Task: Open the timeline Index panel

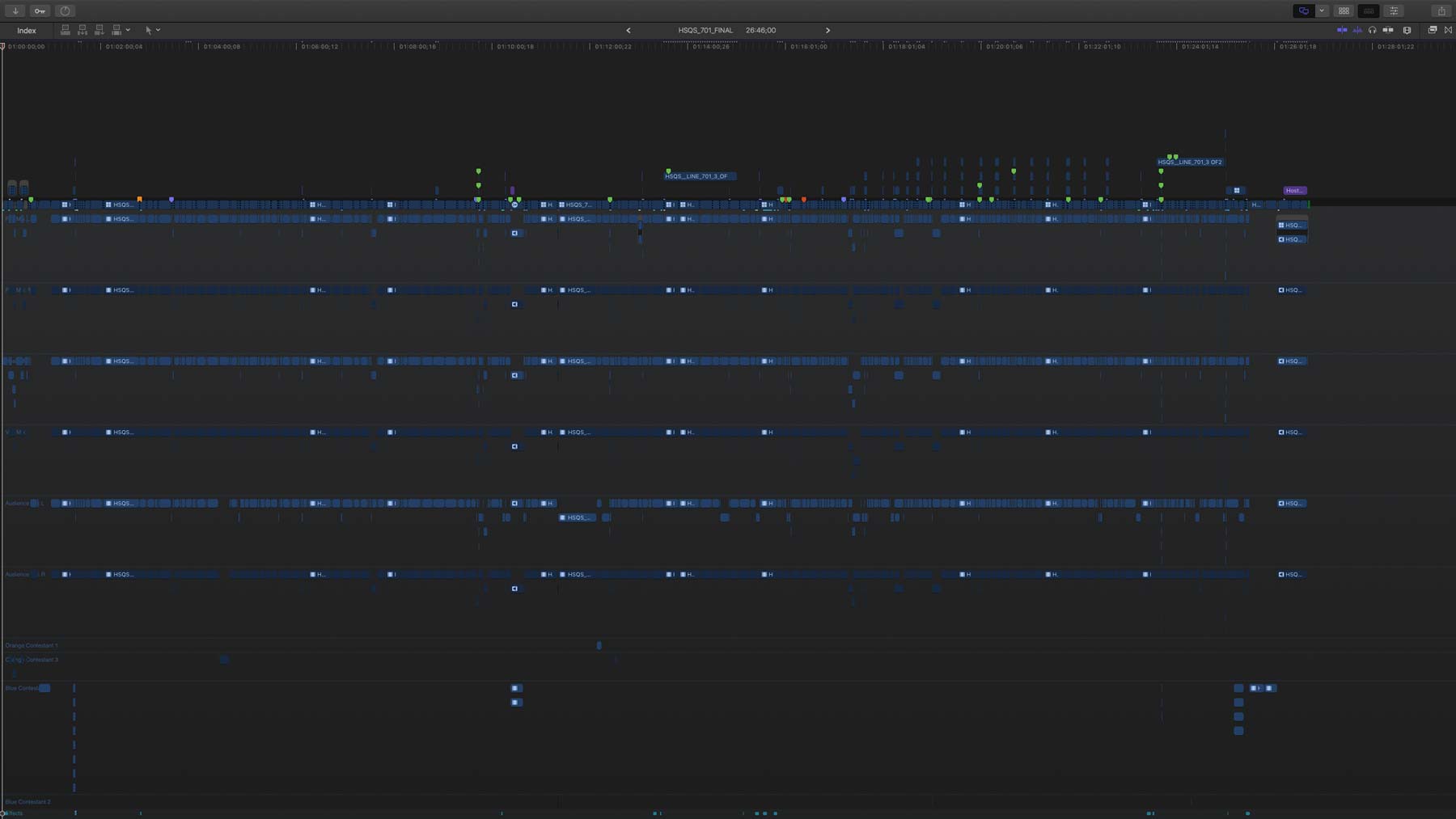Action: pos(27,30)
